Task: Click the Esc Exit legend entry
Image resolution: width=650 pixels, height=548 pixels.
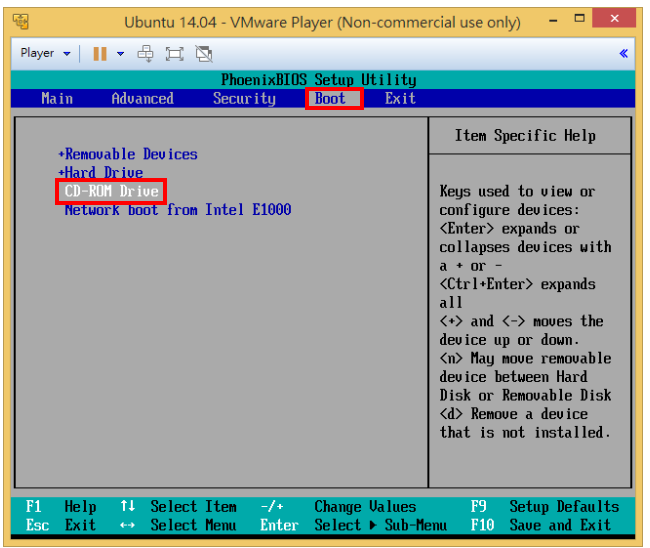Action: (x=61, y=525)
